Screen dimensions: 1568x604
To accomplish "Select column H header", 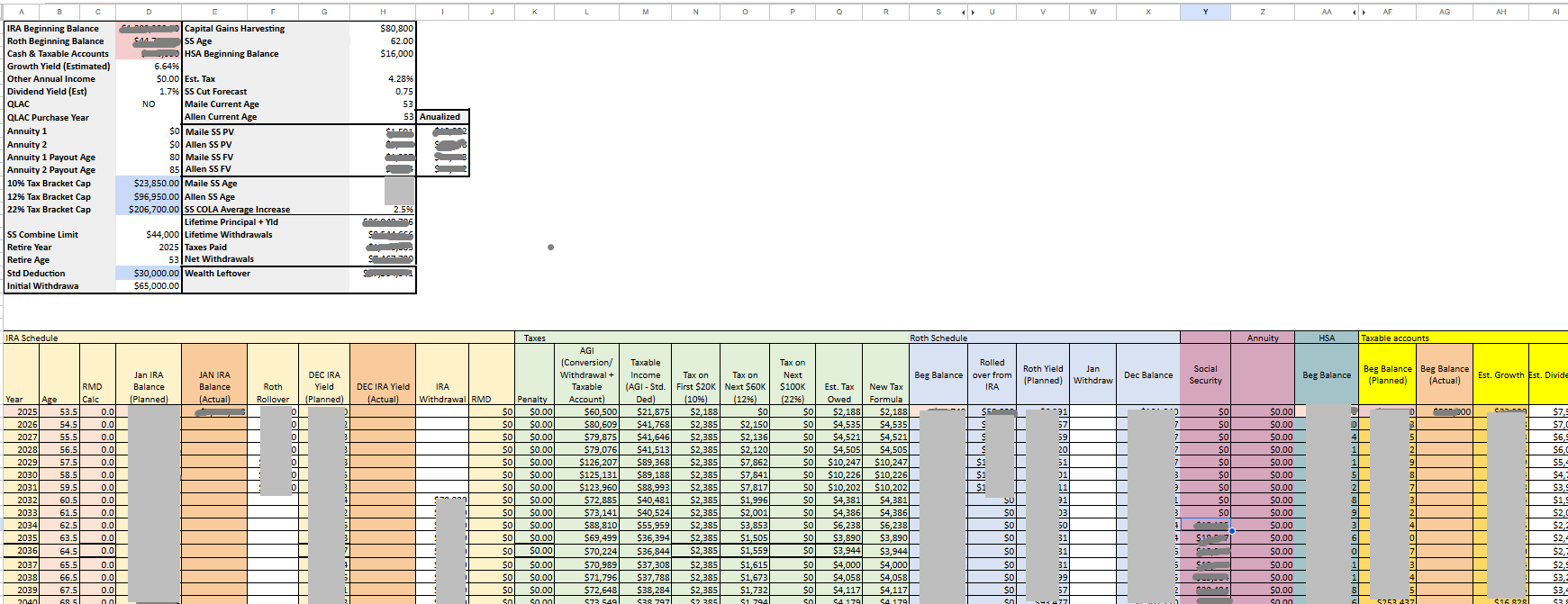I will (x=383, y=12).
